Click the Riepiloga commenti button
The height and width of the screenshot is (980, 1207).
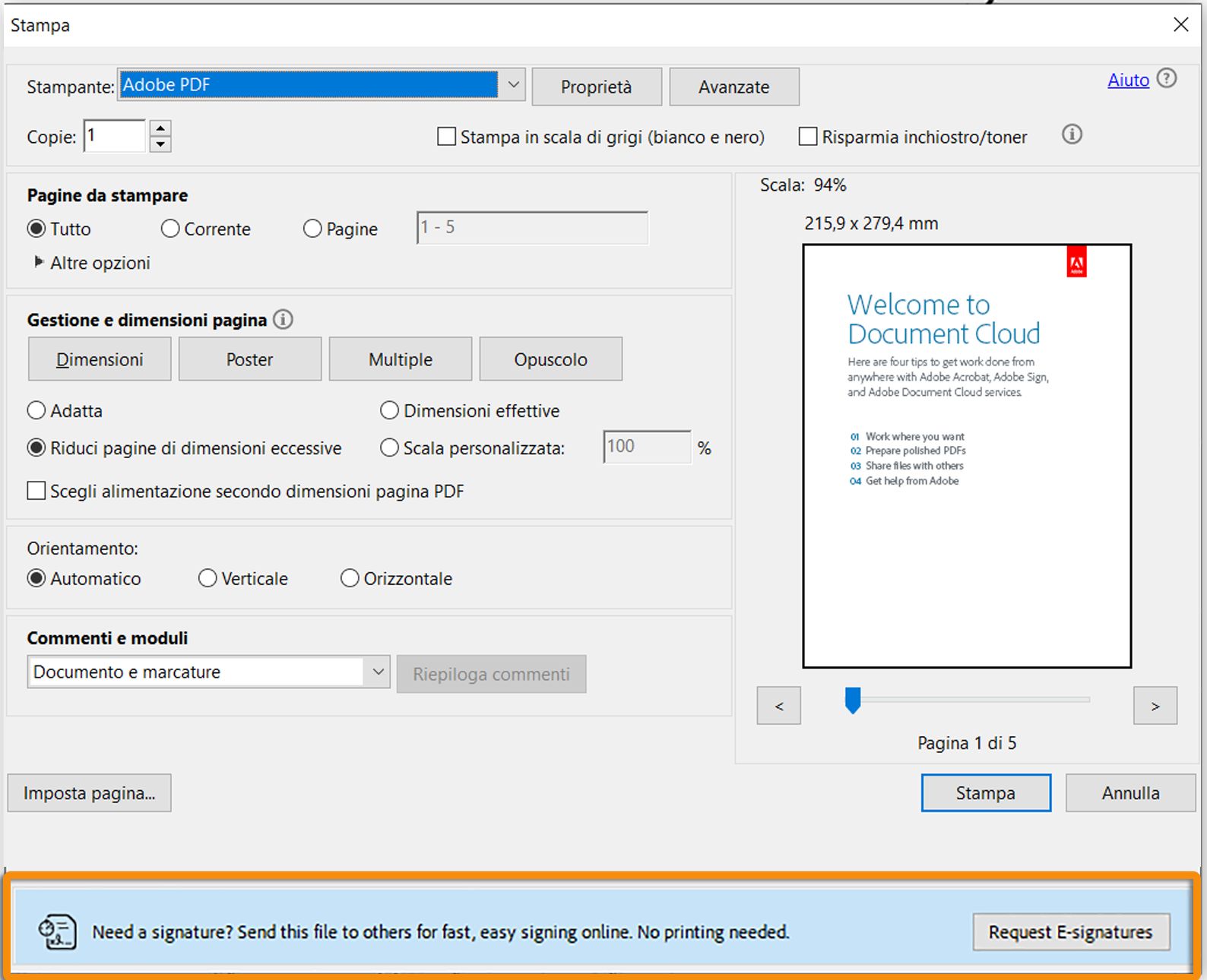click(491, 674)
